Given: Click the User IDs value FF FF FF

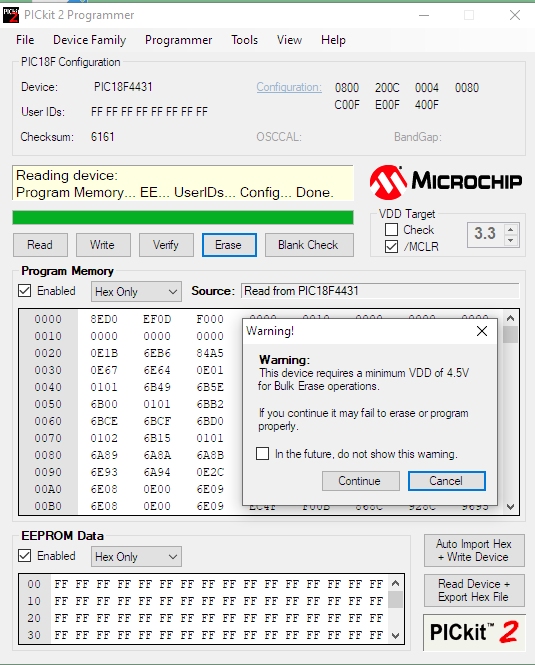Looking at the screenshot, I should (x=149, y=112).
